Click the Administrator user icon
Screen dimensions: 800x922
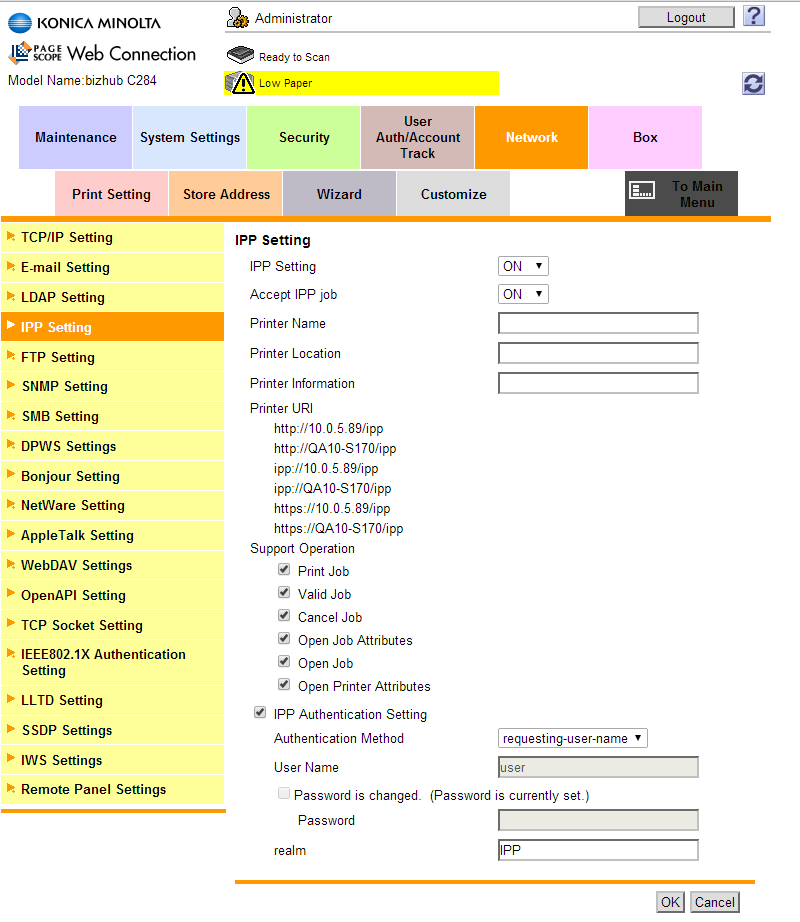[237, 17]
